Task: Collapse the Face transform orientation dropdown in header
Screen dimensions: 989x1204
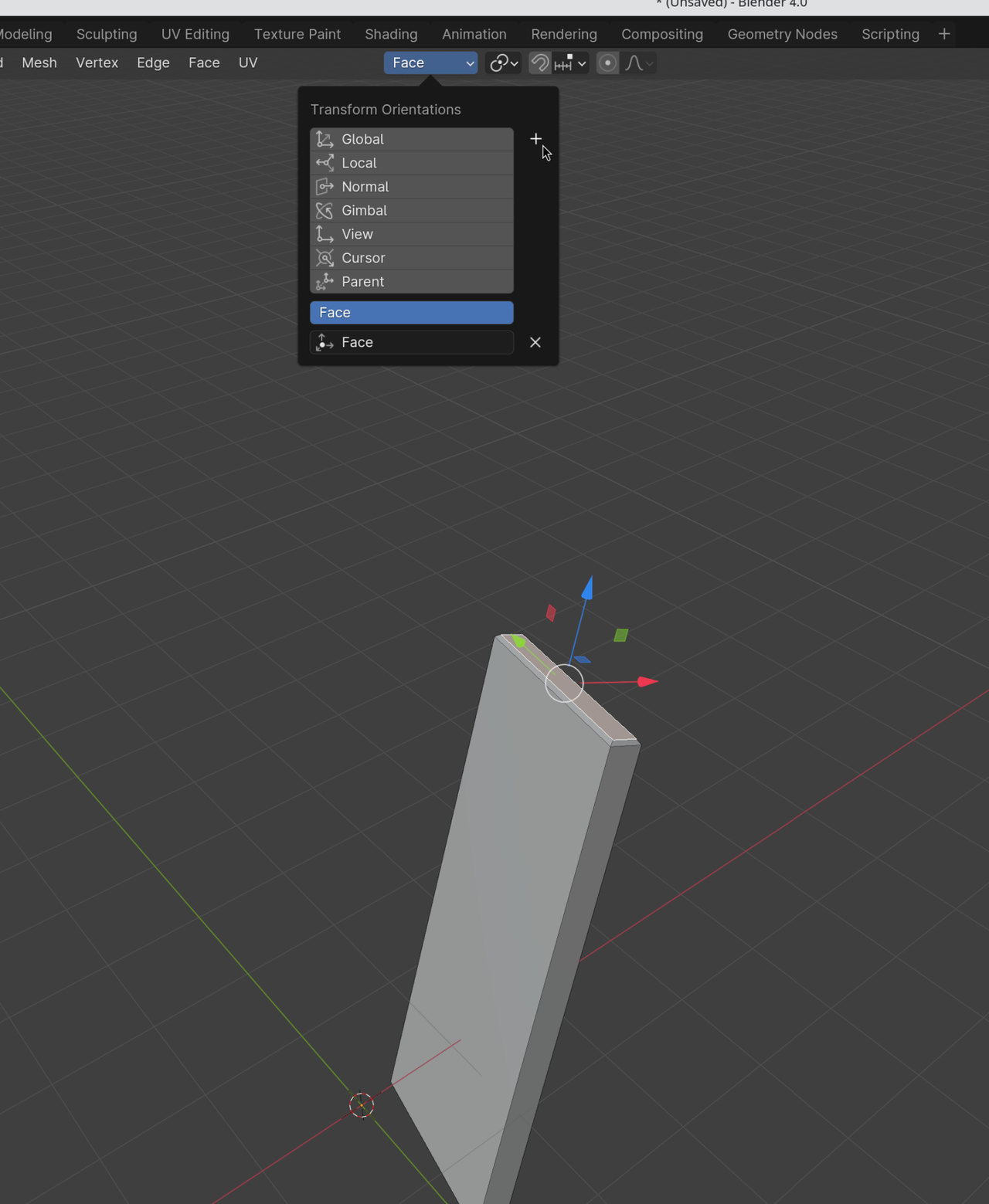Action: pyautogui.click(x=430, y=63)
